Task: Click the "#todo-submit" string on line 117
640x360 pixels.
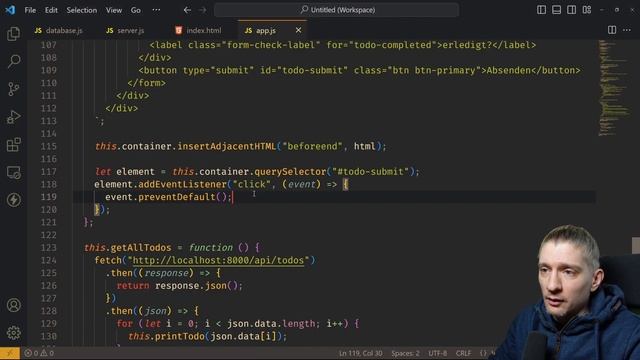Action: [370, 171]
